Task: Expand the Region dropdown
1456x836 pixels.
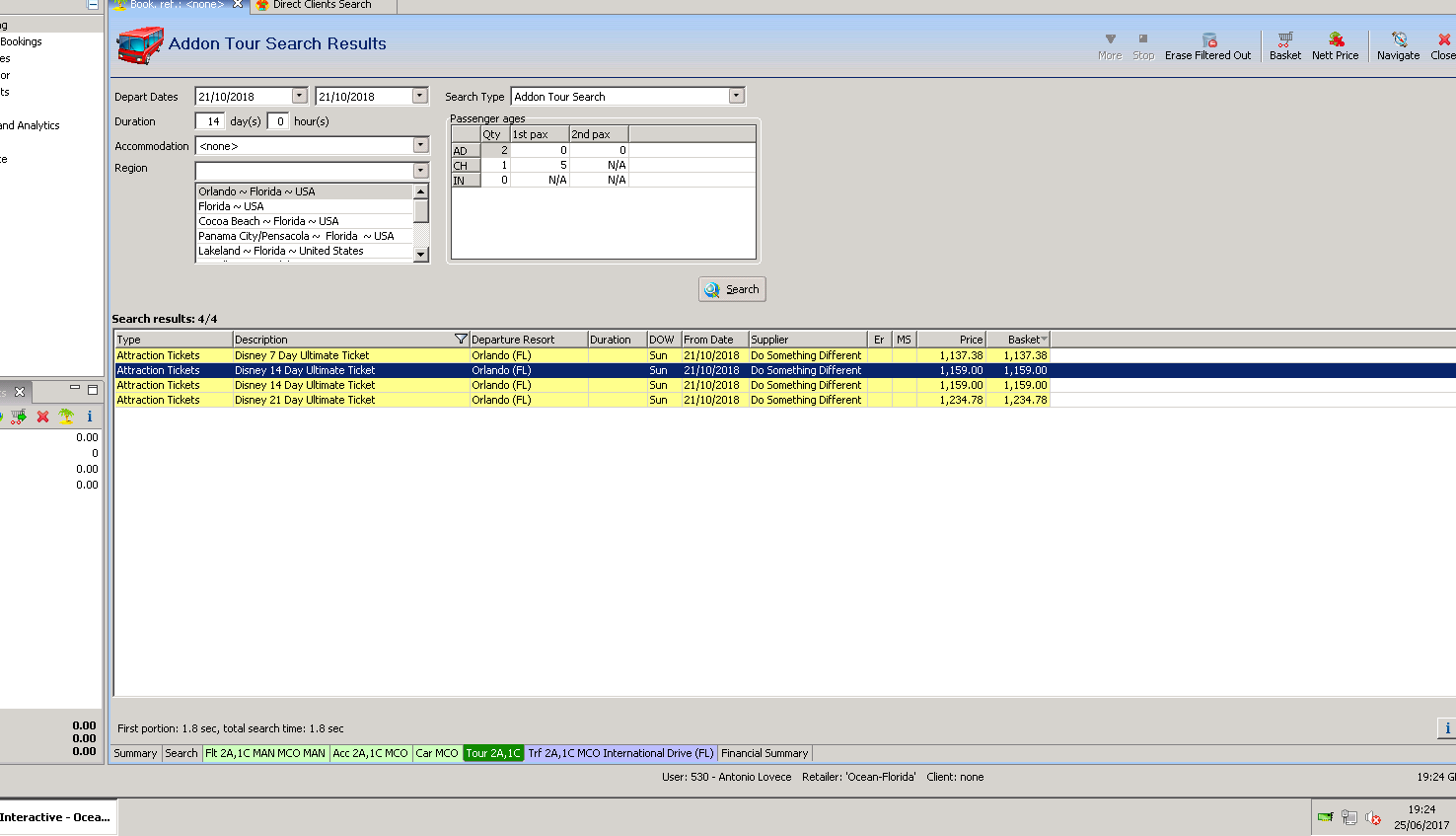Action: pos(420,171)
